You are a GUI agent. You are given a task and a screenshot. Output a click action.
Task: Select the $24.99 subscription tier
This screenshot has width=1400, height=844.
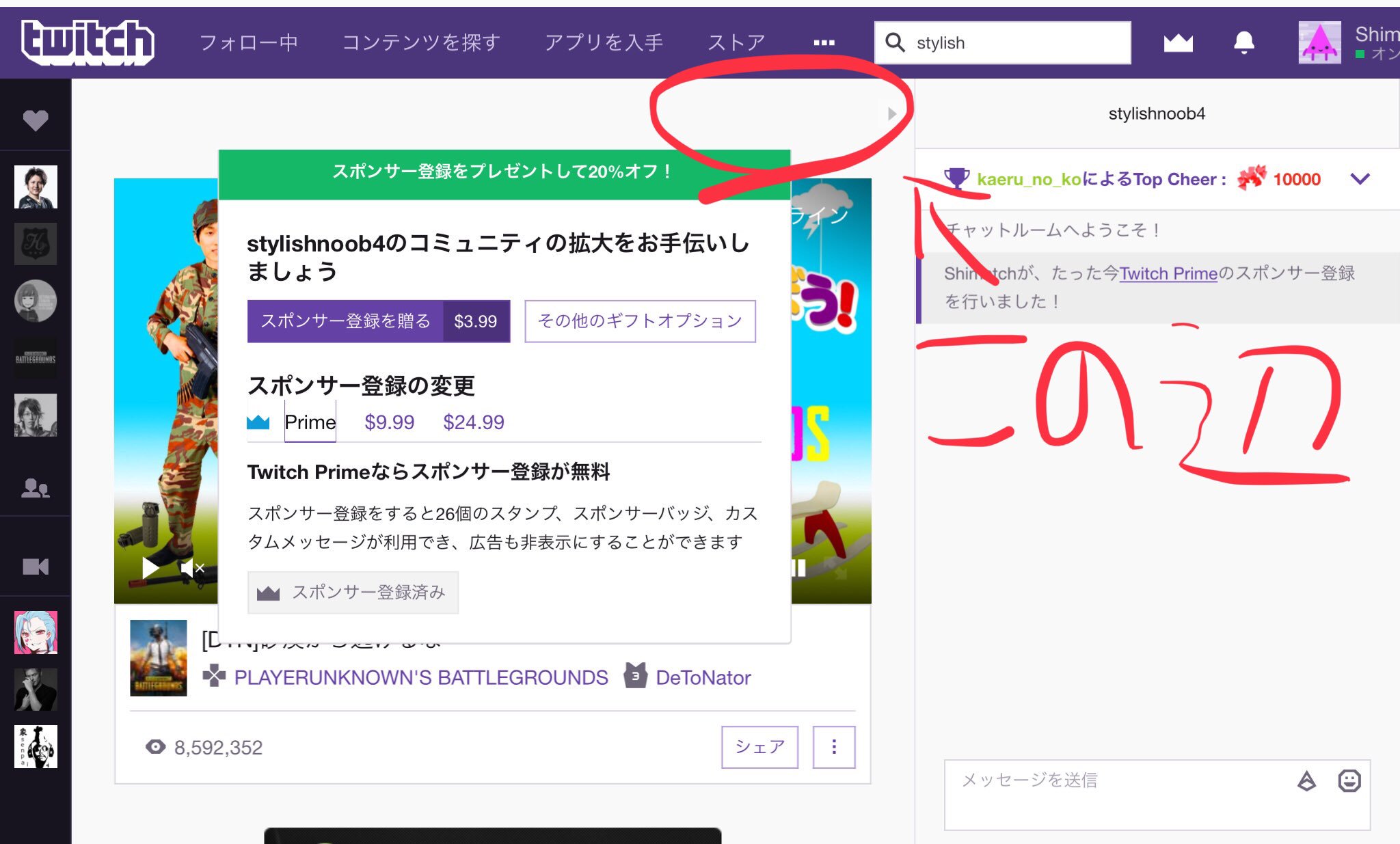(x=474, y=422)
